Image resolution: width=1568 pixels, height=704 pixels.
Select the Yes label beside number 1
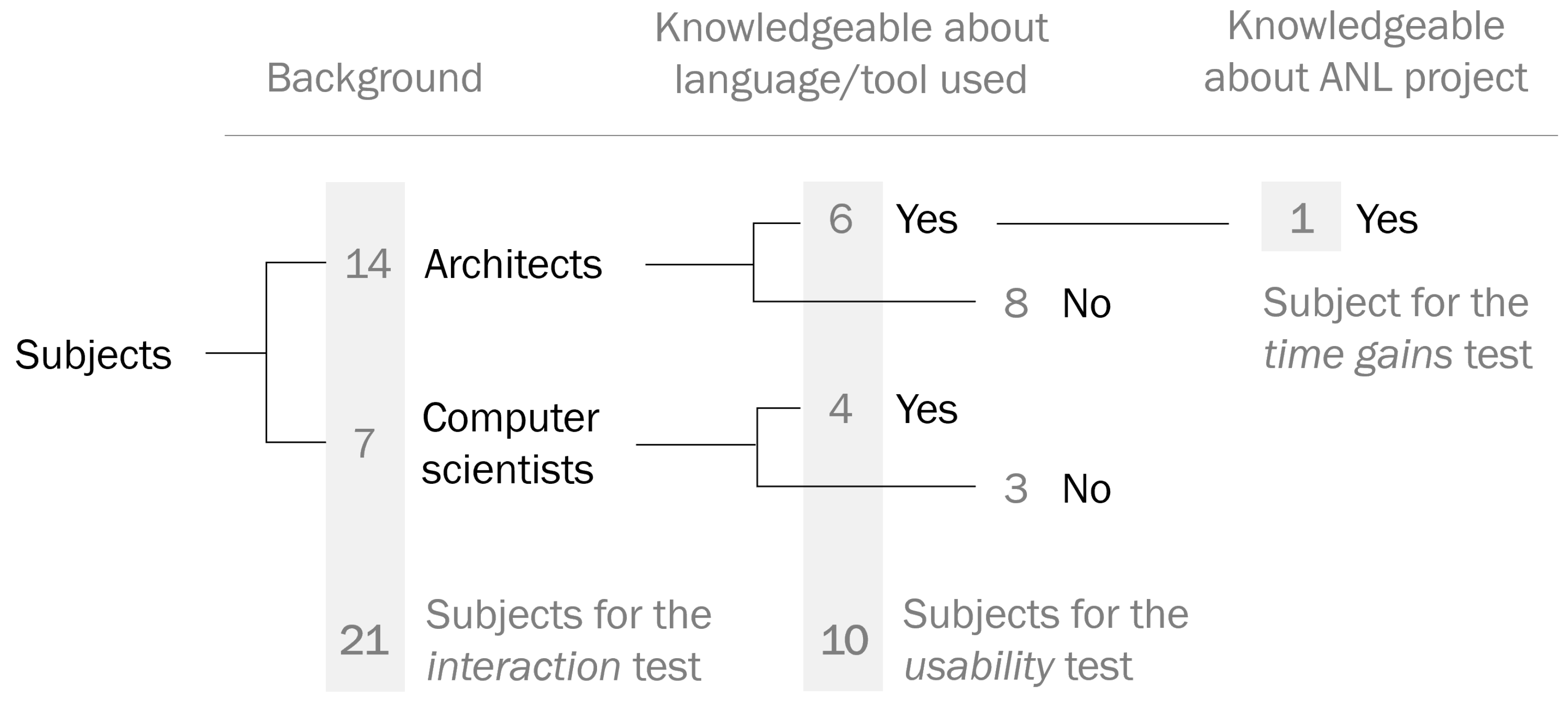click(x=1387, y=219)
